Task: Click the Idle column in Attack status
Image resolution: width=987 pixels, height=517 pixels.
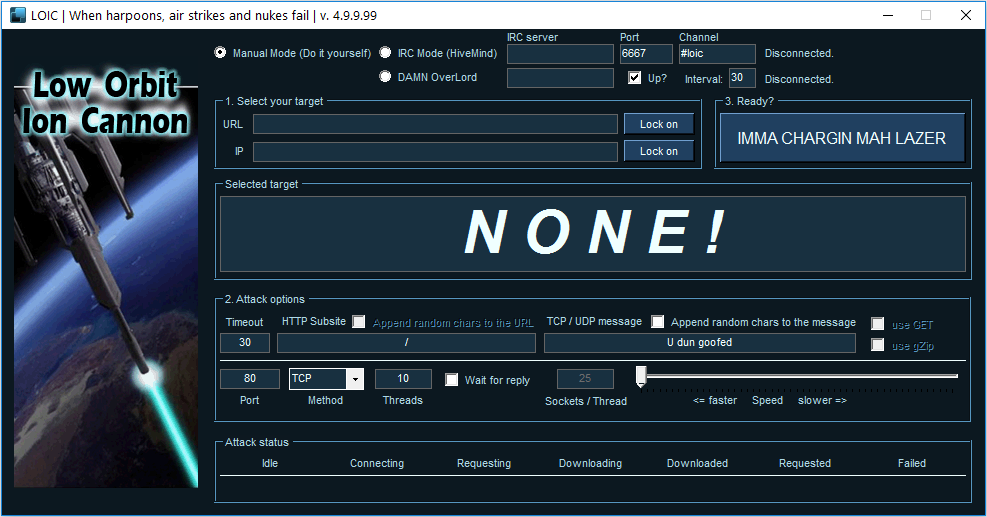Action: pos(270,463)
